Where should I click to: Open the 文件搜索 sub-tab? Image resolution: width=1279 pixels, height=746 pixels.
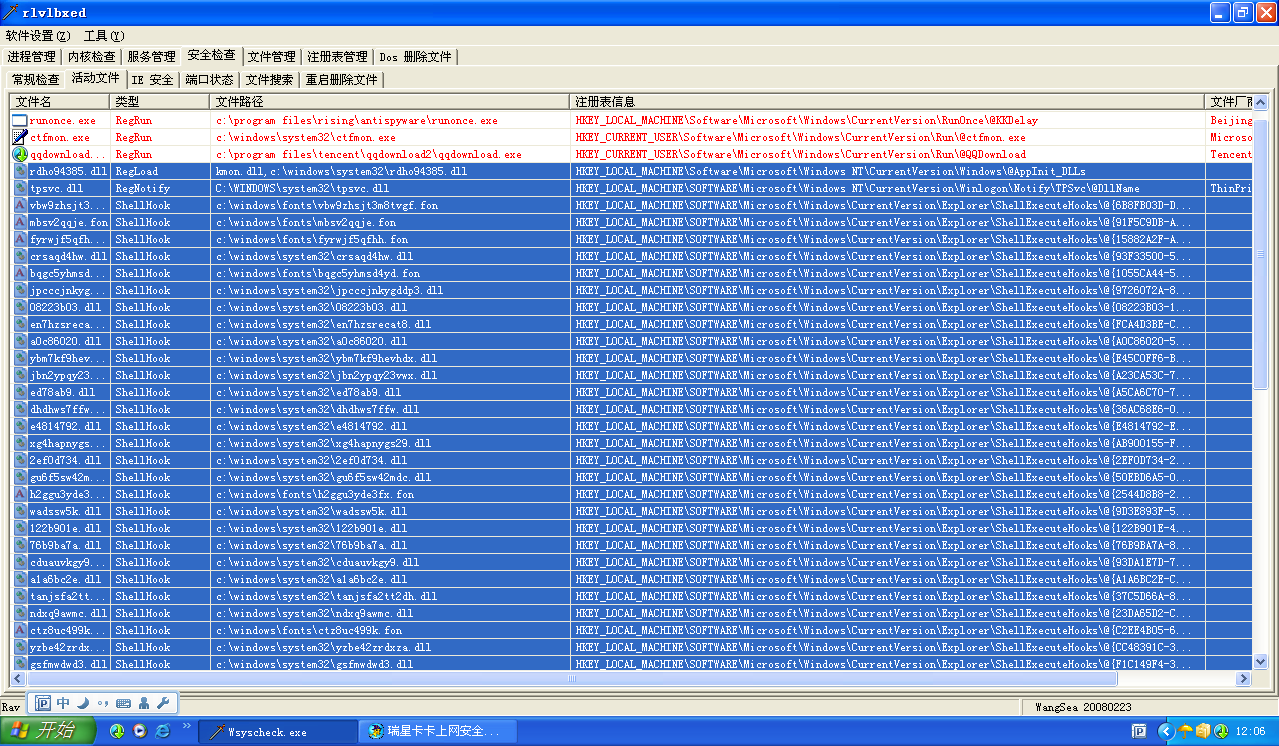(x=269, y=79)
